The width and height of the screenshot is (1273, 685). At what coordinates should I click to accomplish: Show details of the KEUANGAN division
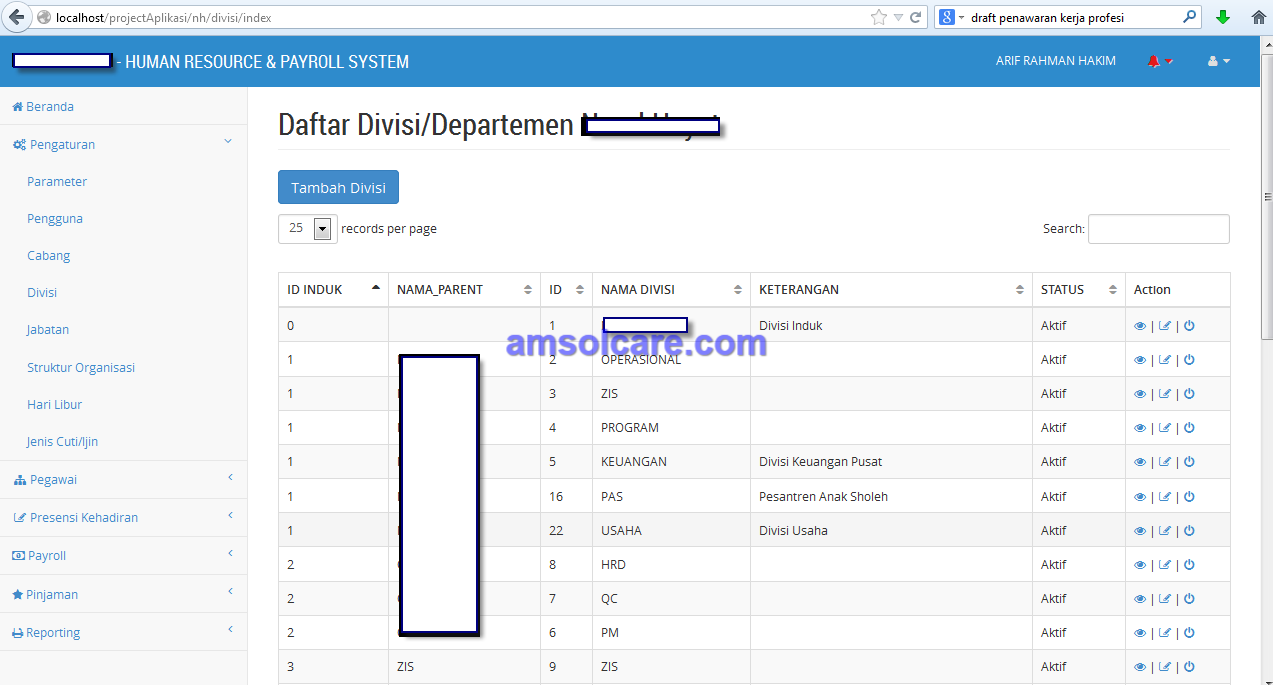tap(1140, 462)
